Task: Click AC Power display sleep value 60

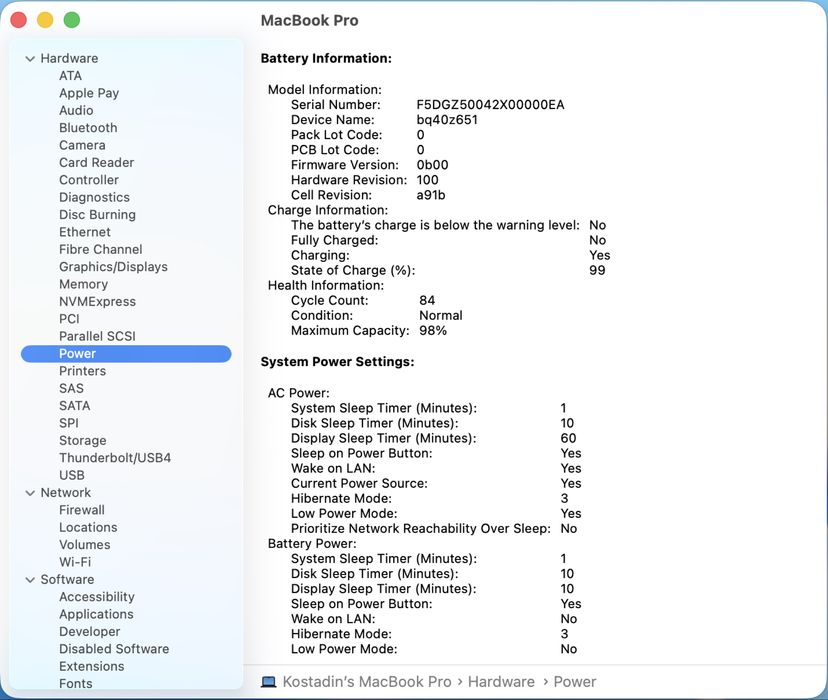Action: click(568, 439)
